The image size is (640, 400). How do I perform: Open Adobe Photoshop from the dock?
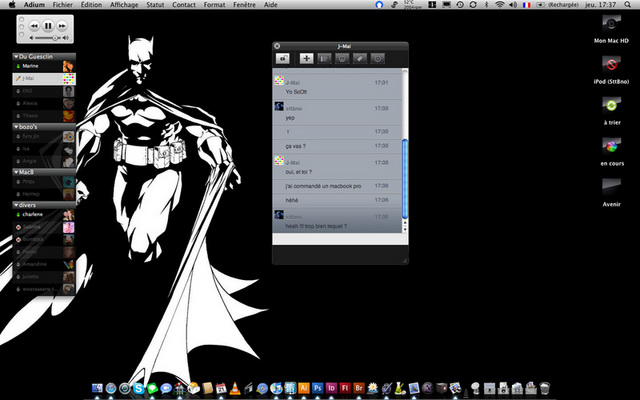[318, 388]
